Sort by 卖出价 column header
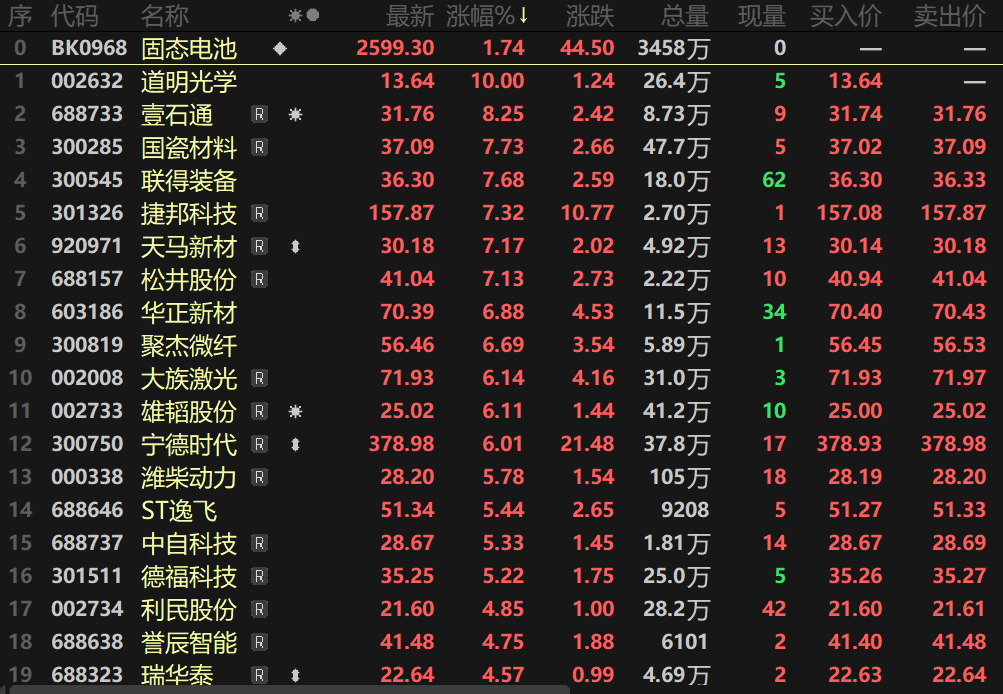The height and width of the screenshot is (694, 1003). coord(950,16)
